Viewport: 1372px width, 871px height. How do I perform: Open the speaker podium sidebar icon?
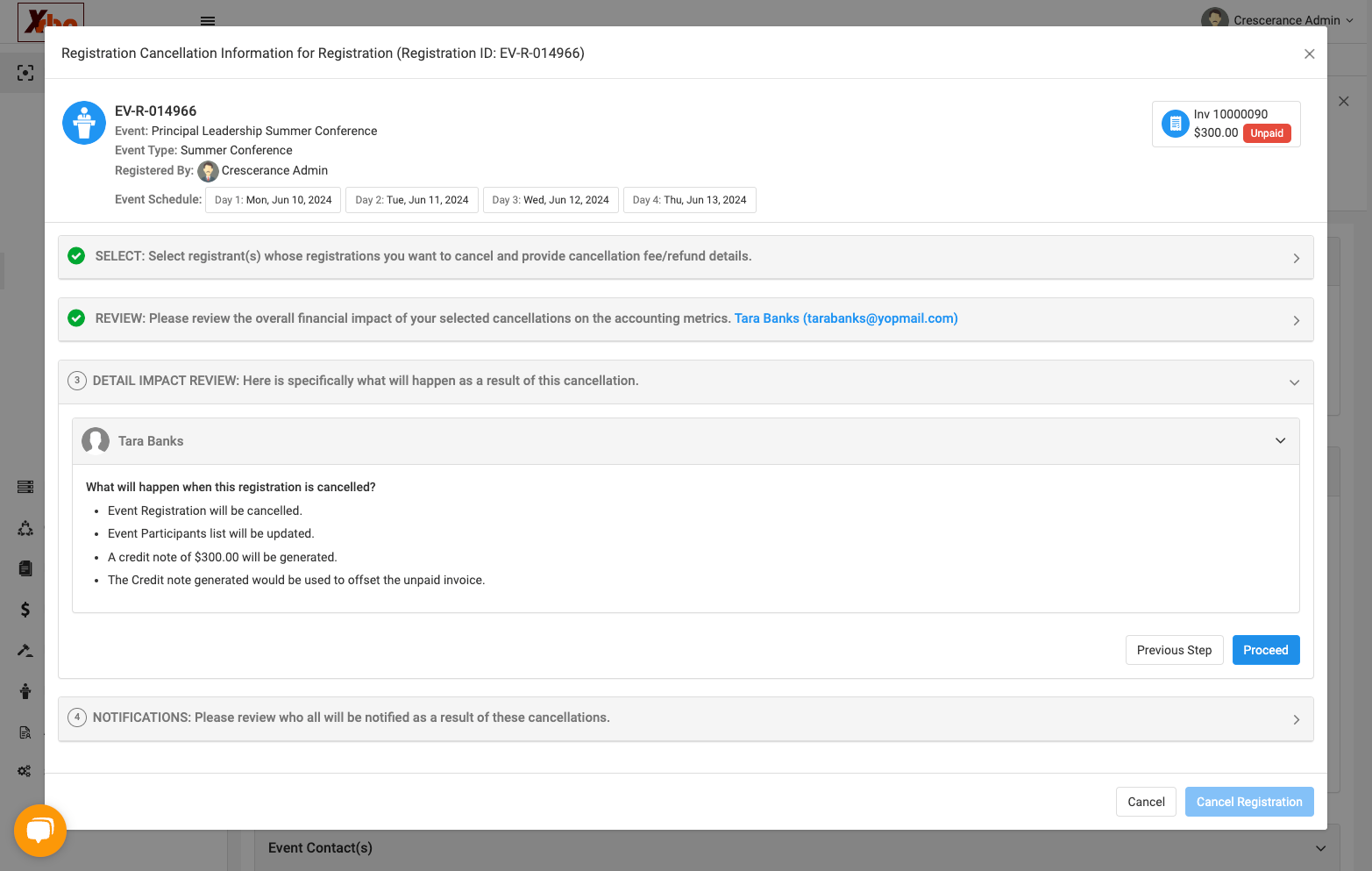tap(25, 691)
